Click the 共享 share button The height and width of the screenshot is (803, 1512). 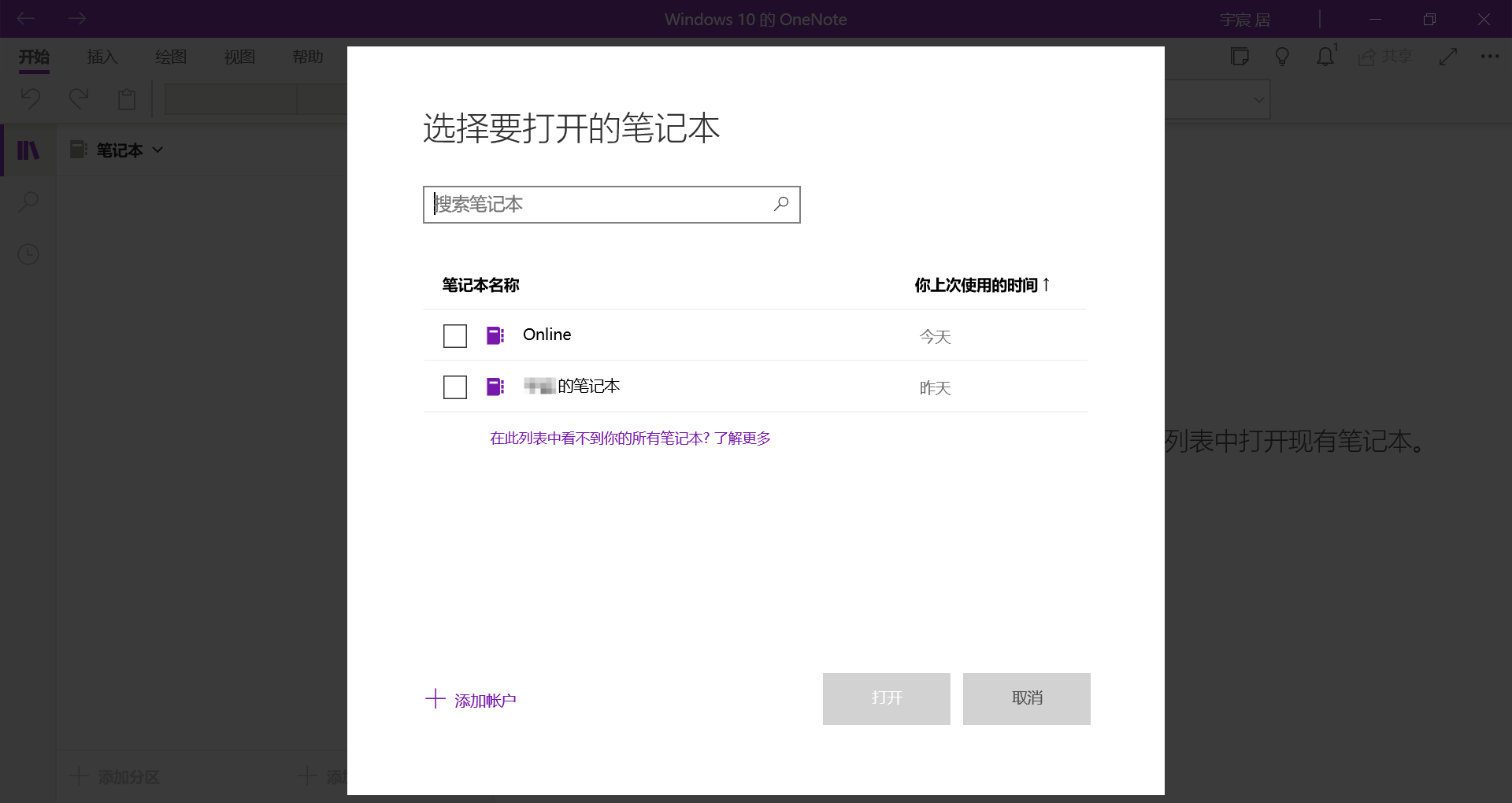click(1385, 57)
